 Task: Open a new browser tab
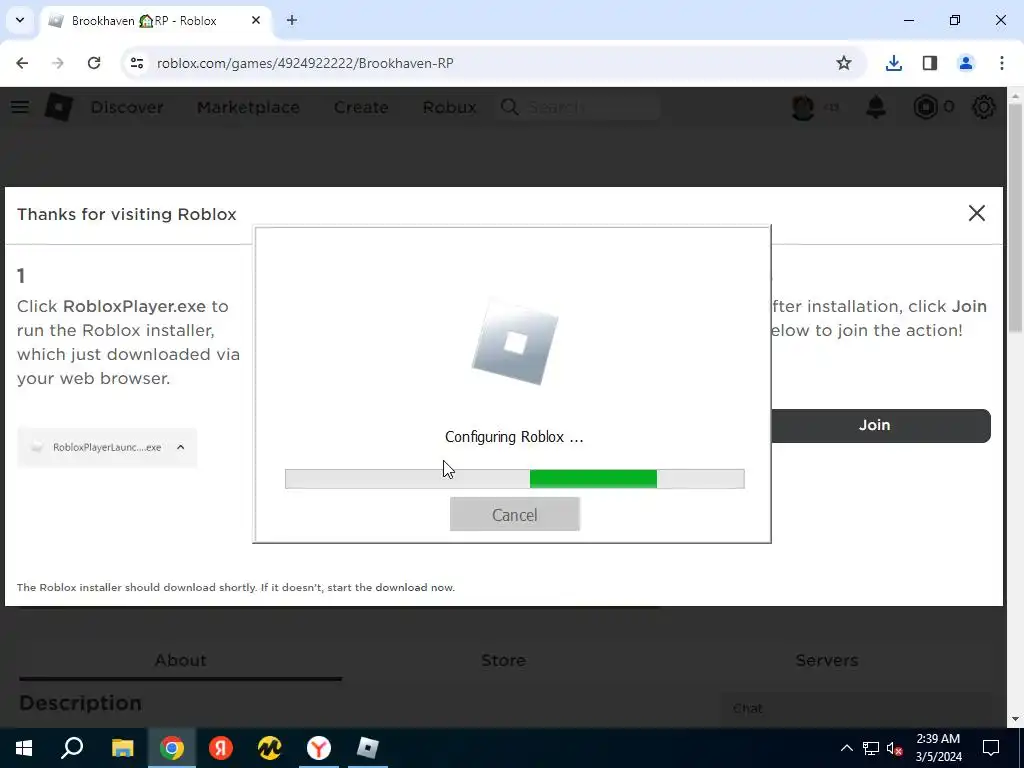click(292, 20)
